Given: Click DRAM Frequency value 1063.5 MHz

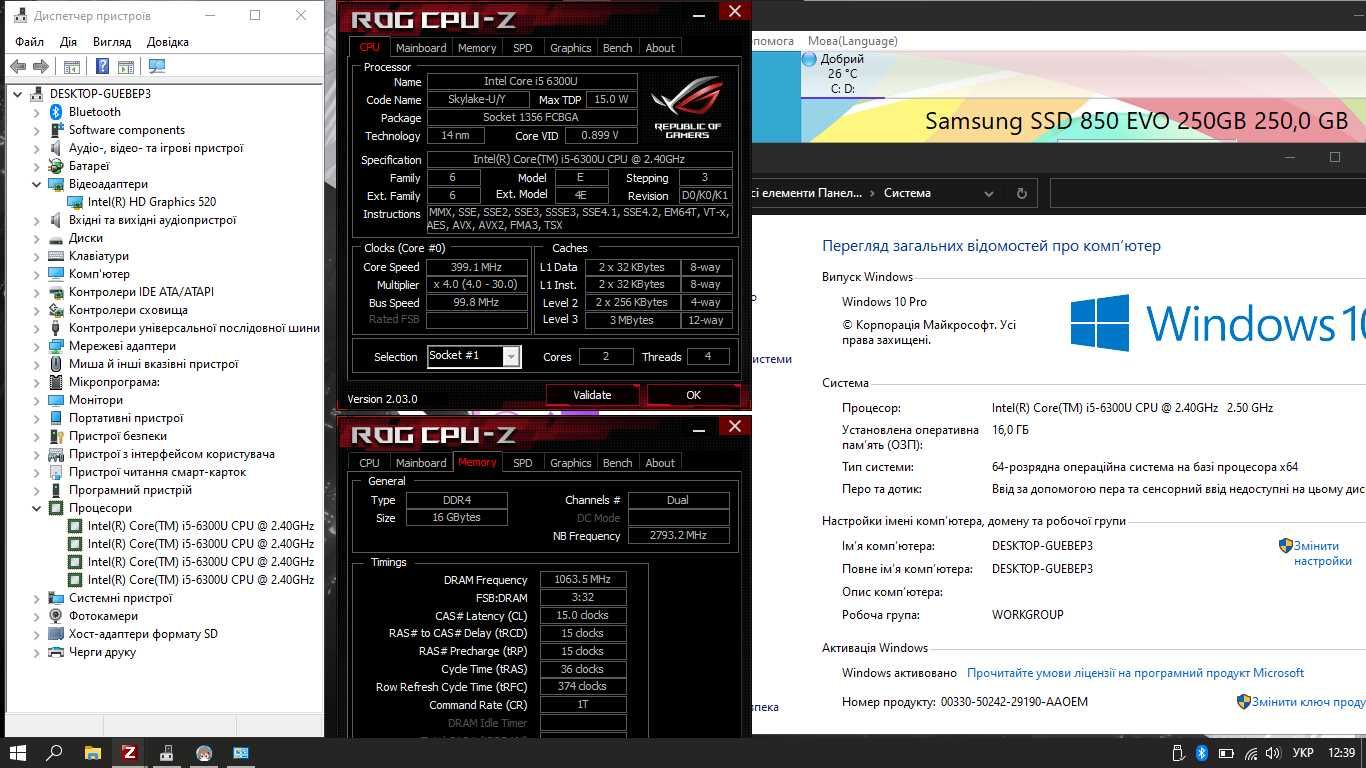Looking at the screenshot, I should click(x=583, y=580).
